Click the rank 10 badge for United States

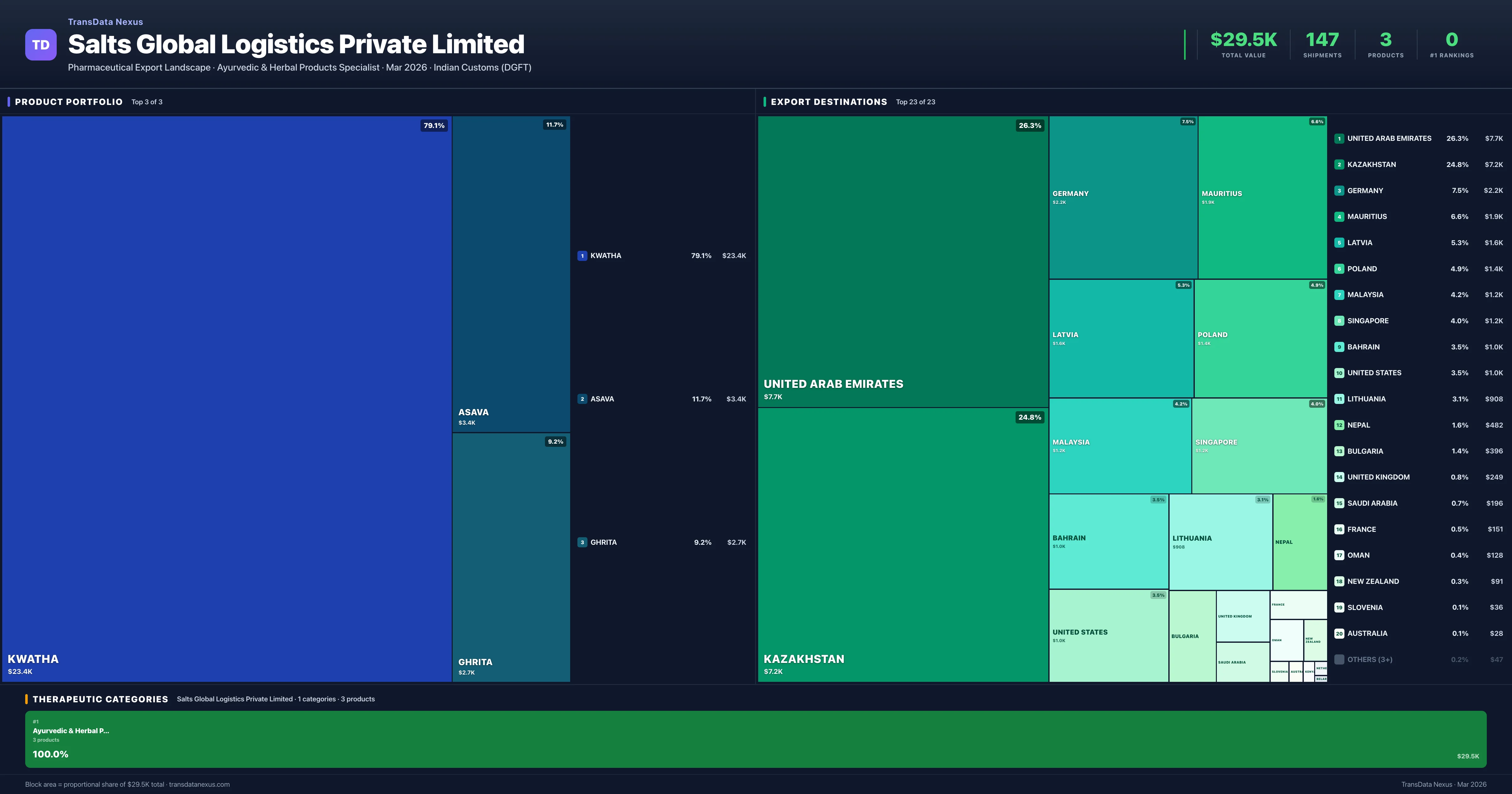click(1339, 373)
